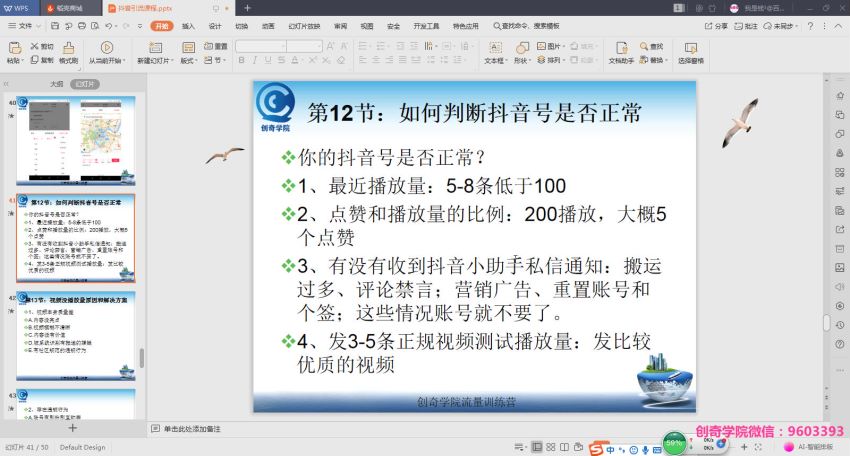The image size is (850, 456).
Task: Click zoom in plus button in status bar
Action: [x=744, y=447]
